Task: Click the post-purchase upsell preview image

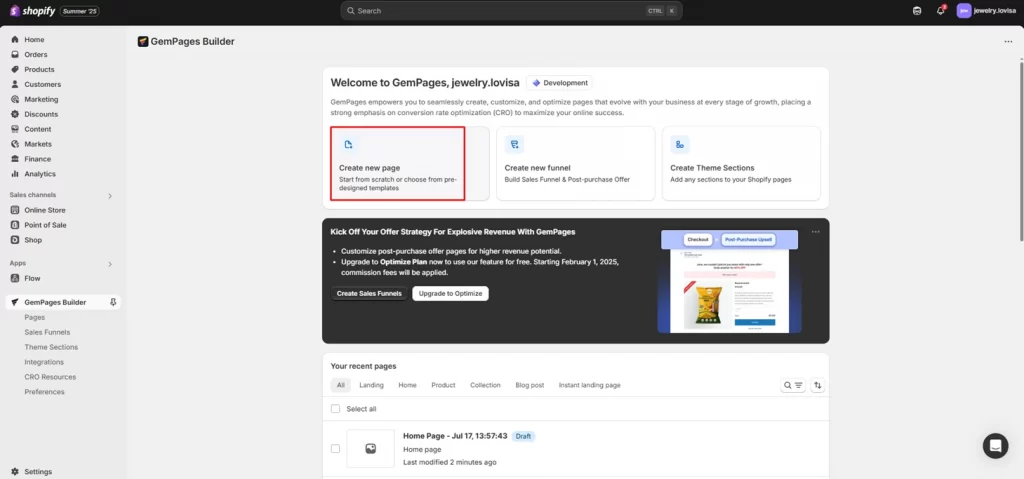Action: [x=728, y=282]
